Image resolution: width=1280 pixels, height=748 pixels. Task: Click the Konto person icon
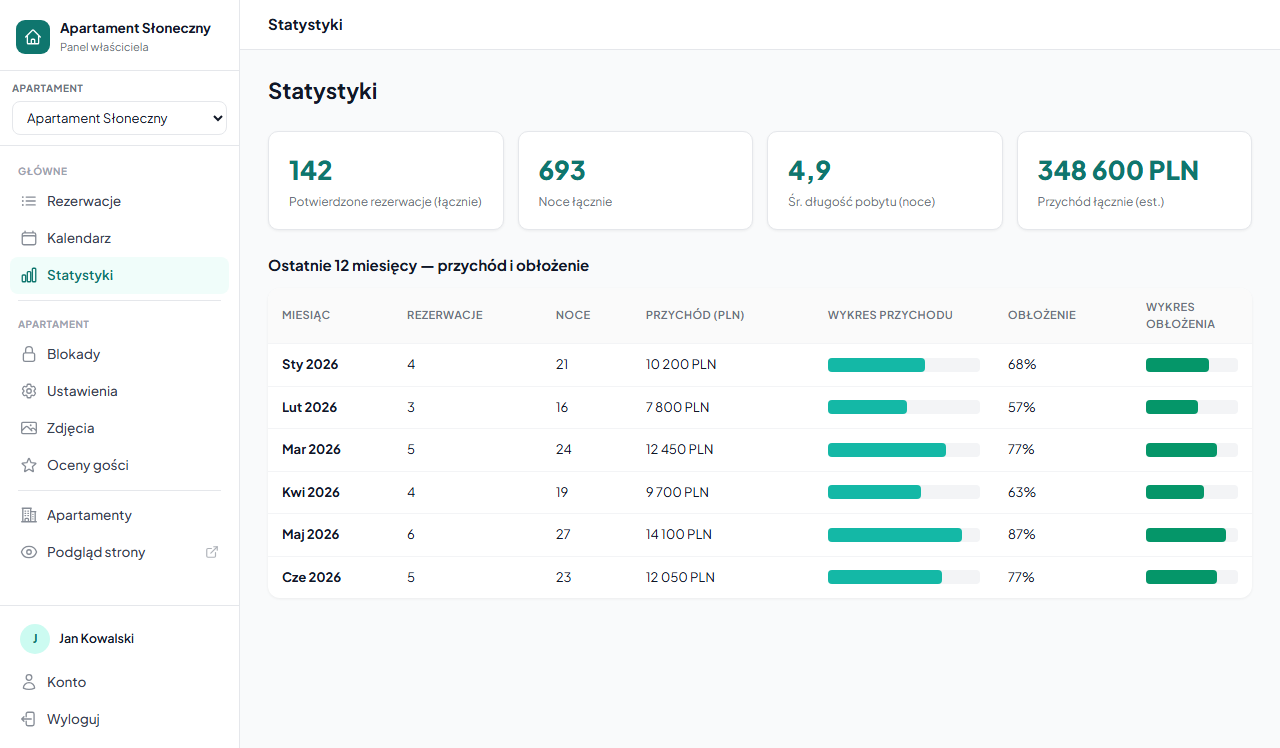pos(29,682)
